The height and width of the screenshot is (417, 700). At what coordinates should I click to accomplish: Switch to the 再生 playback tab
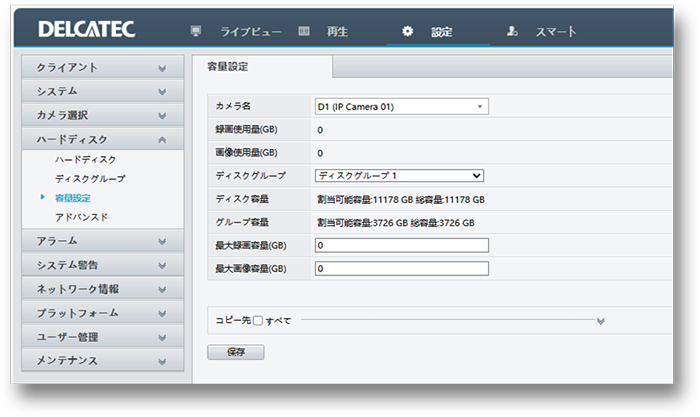[337, 31]
